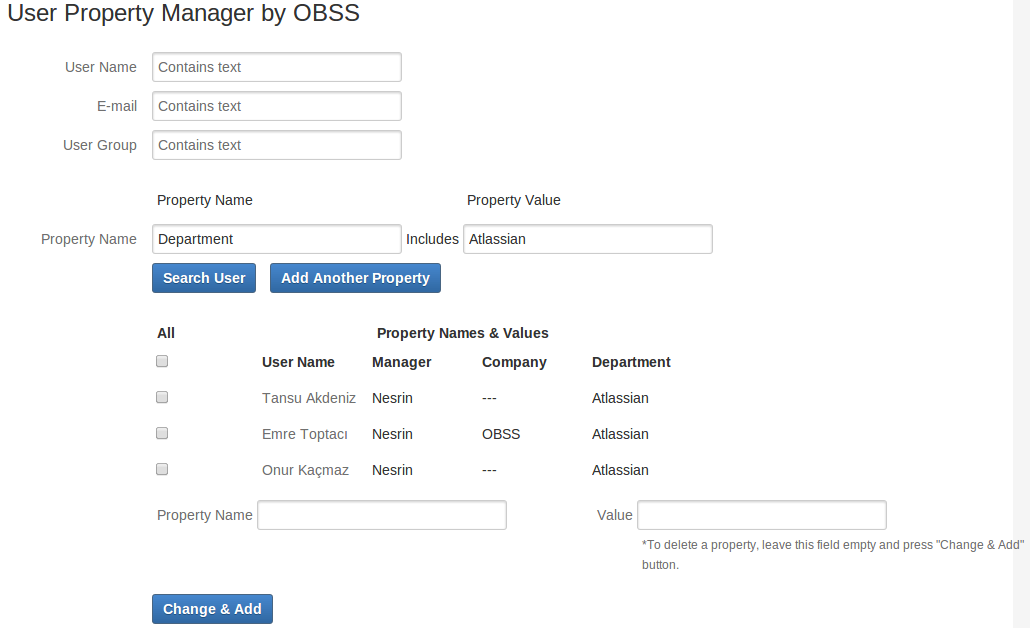Focus the bottom Property Name input
The height and width of the screenshot is (628, 1030).
coord(382,515)
